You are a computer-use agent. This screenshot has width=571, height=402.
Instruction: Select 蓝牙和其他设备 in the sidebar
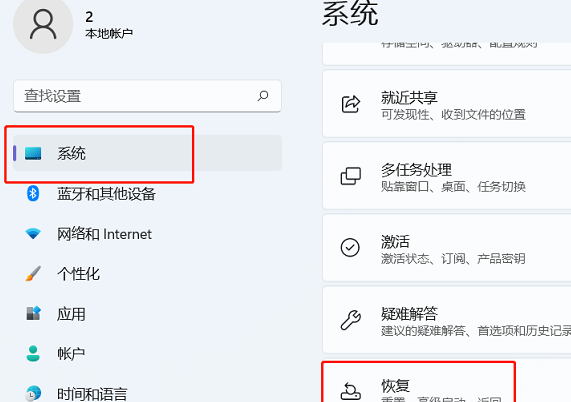click(x=147, y=193)
